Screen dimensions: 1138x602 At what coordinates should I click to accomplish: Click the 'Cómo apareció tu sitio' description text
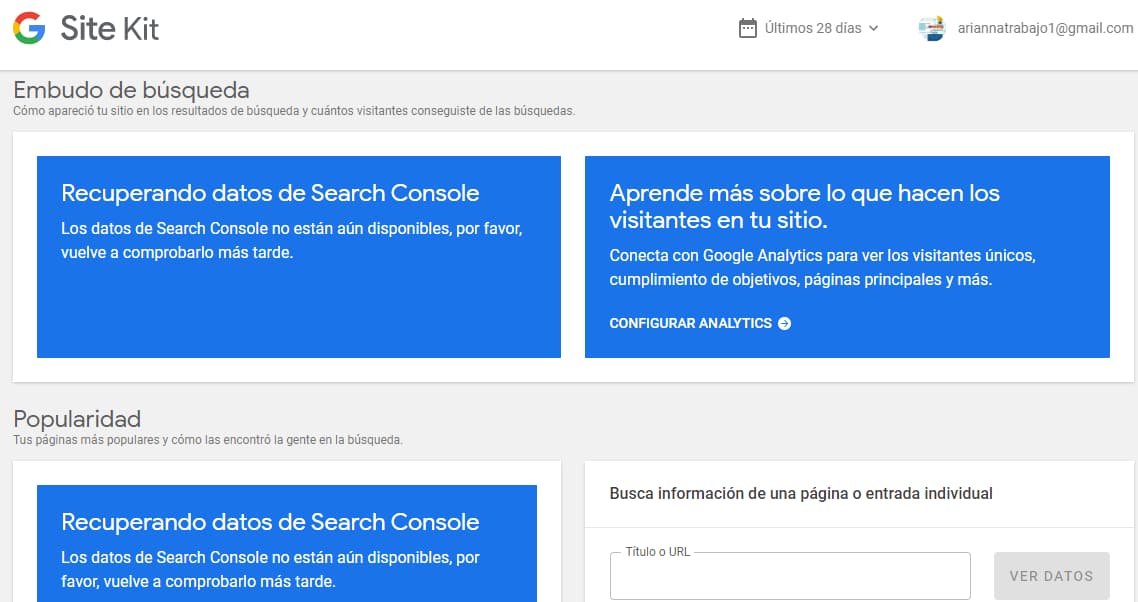pos(294,111)
